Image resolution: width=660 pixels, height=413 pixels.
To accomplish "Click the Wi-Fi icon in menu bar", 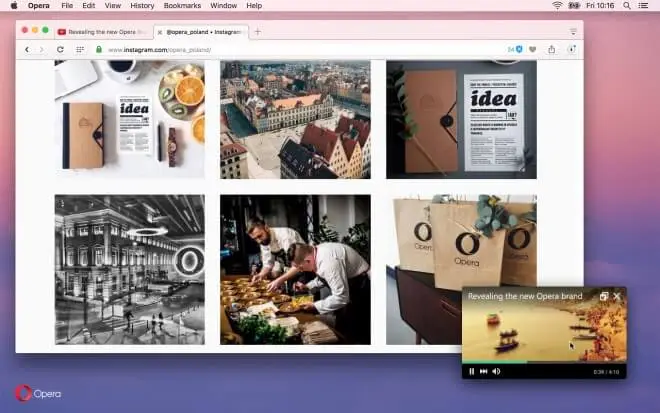I will pos(557,5).
